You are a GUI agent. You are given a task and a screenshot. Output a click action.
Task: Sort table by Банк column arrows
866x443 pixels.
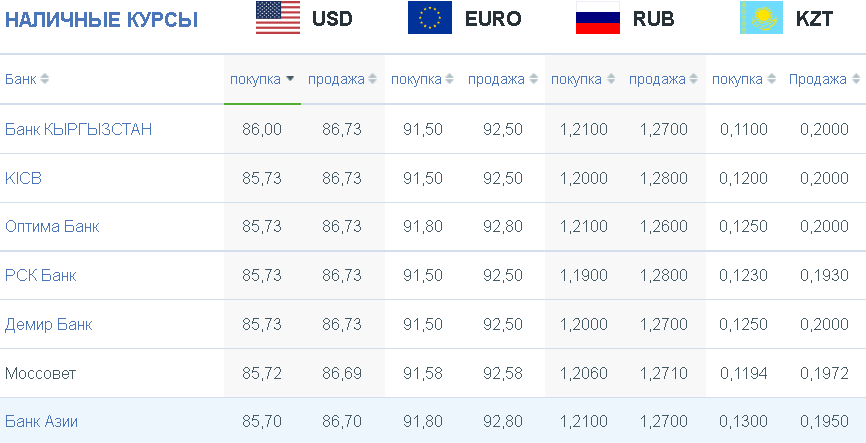point(44,80)
